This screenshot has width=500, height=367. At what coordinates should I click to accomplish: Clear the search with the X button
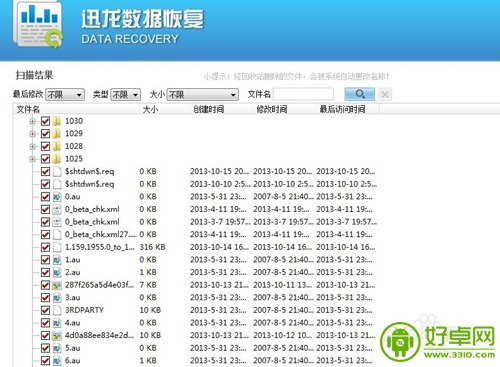pyautogui.click(x=385, y=94)
